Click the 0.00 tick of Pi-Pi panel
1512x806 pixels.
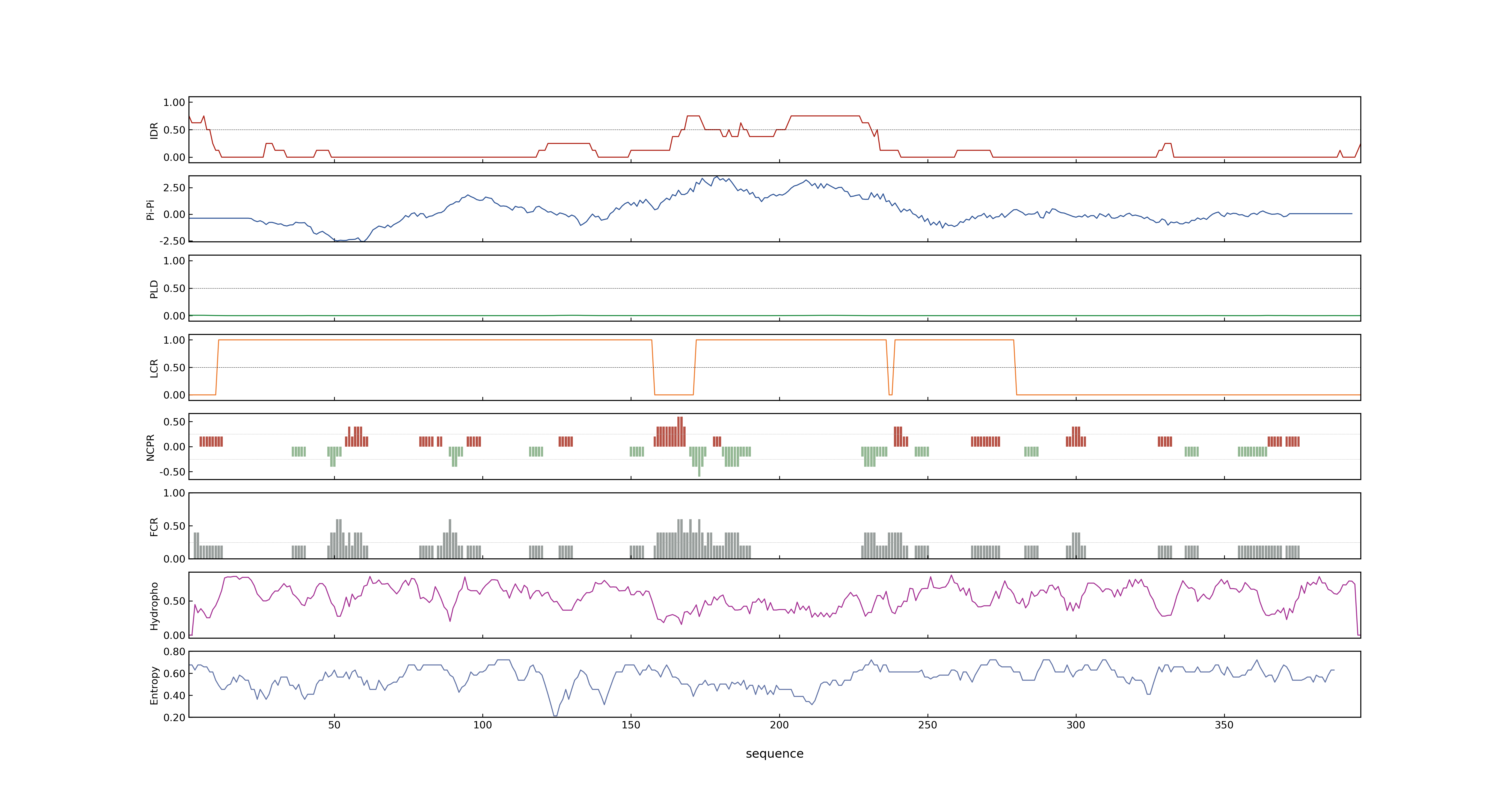pos(174,215)
